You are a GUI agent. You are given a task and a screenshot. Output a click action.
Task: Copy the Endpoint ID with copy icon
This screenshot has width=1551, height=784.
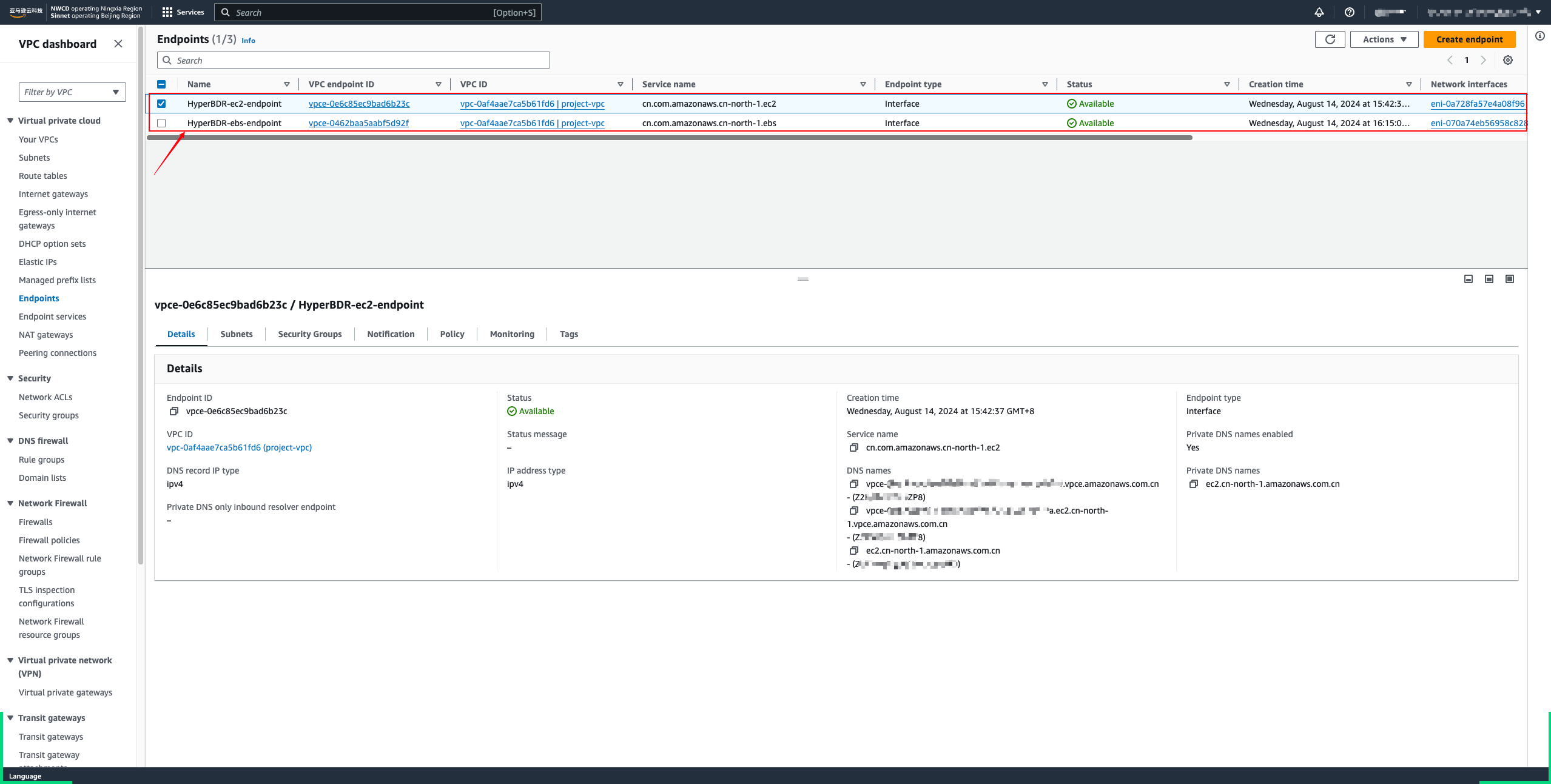174,411
